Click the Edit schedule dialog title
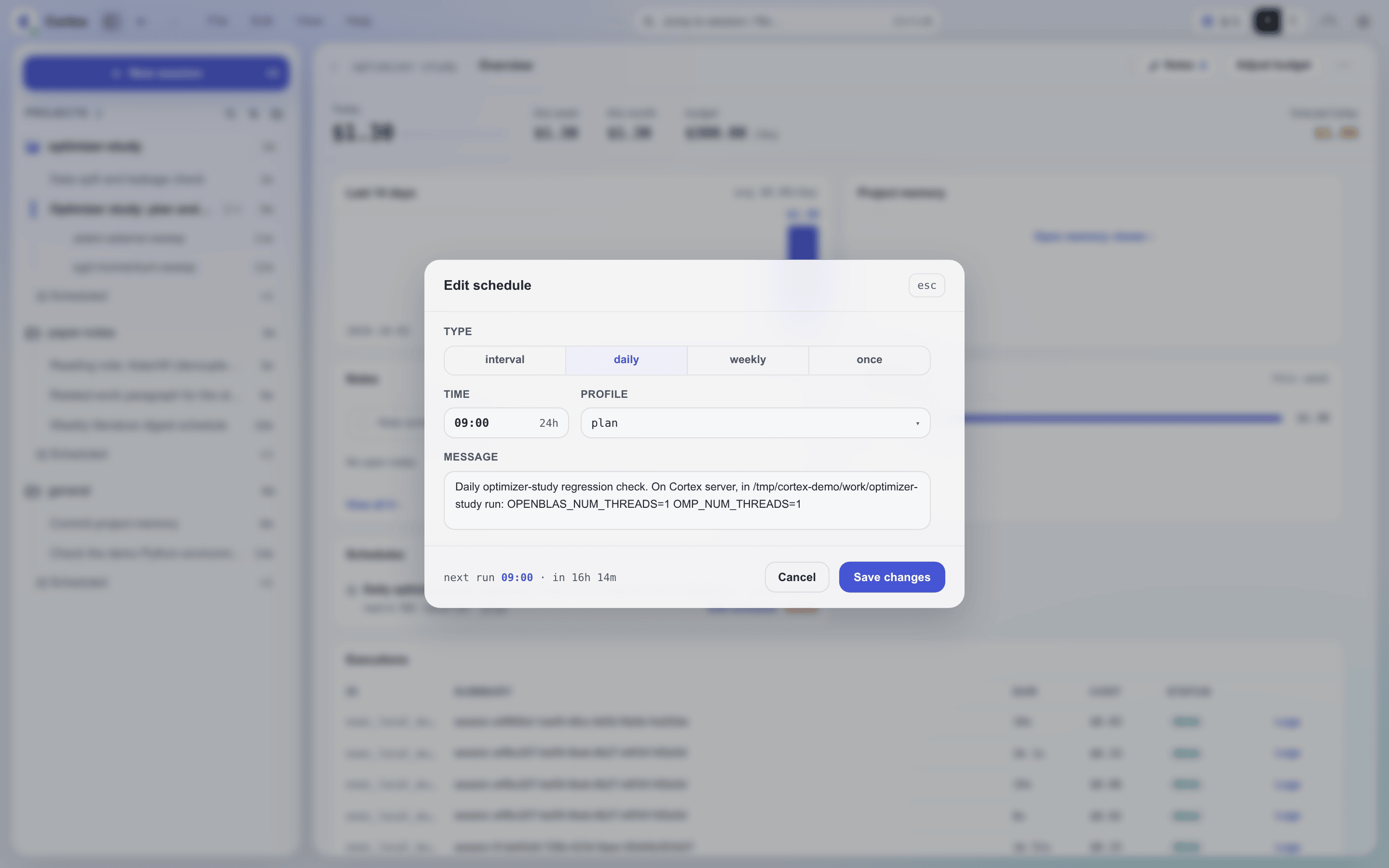The height and width of the screenshot is (868, 1389). pos(487,285)
